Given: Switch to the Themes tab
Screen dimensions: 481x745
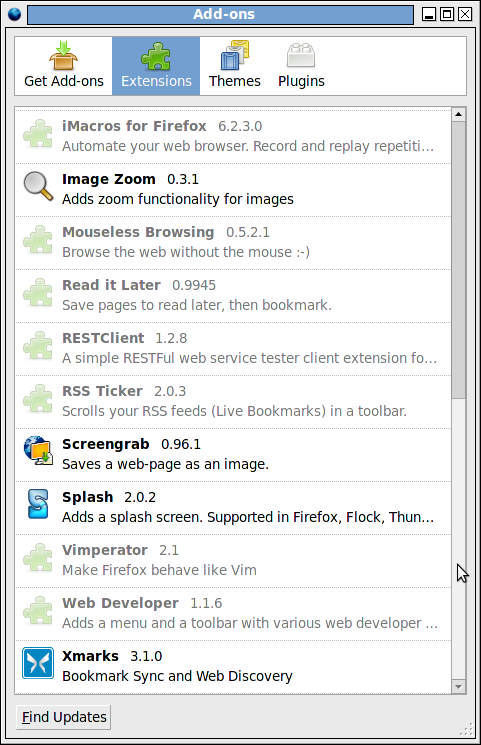Looking at the screenshot, I should pos(234,66).
